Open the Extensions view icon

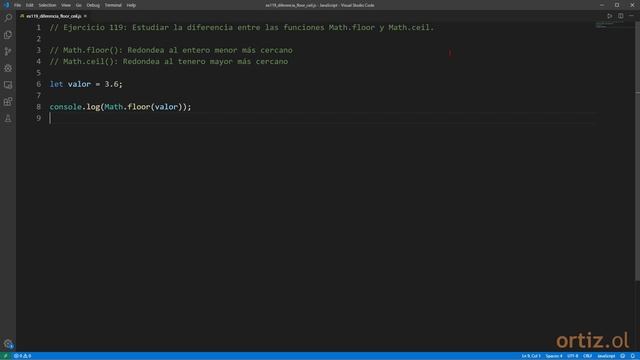pos(8,102)
